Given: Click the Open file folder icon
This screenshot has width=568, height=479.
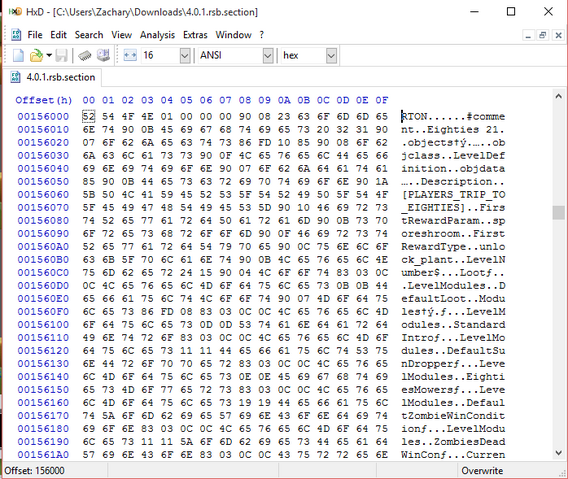Looking at the screenshot, I should [x=36, y=55].
